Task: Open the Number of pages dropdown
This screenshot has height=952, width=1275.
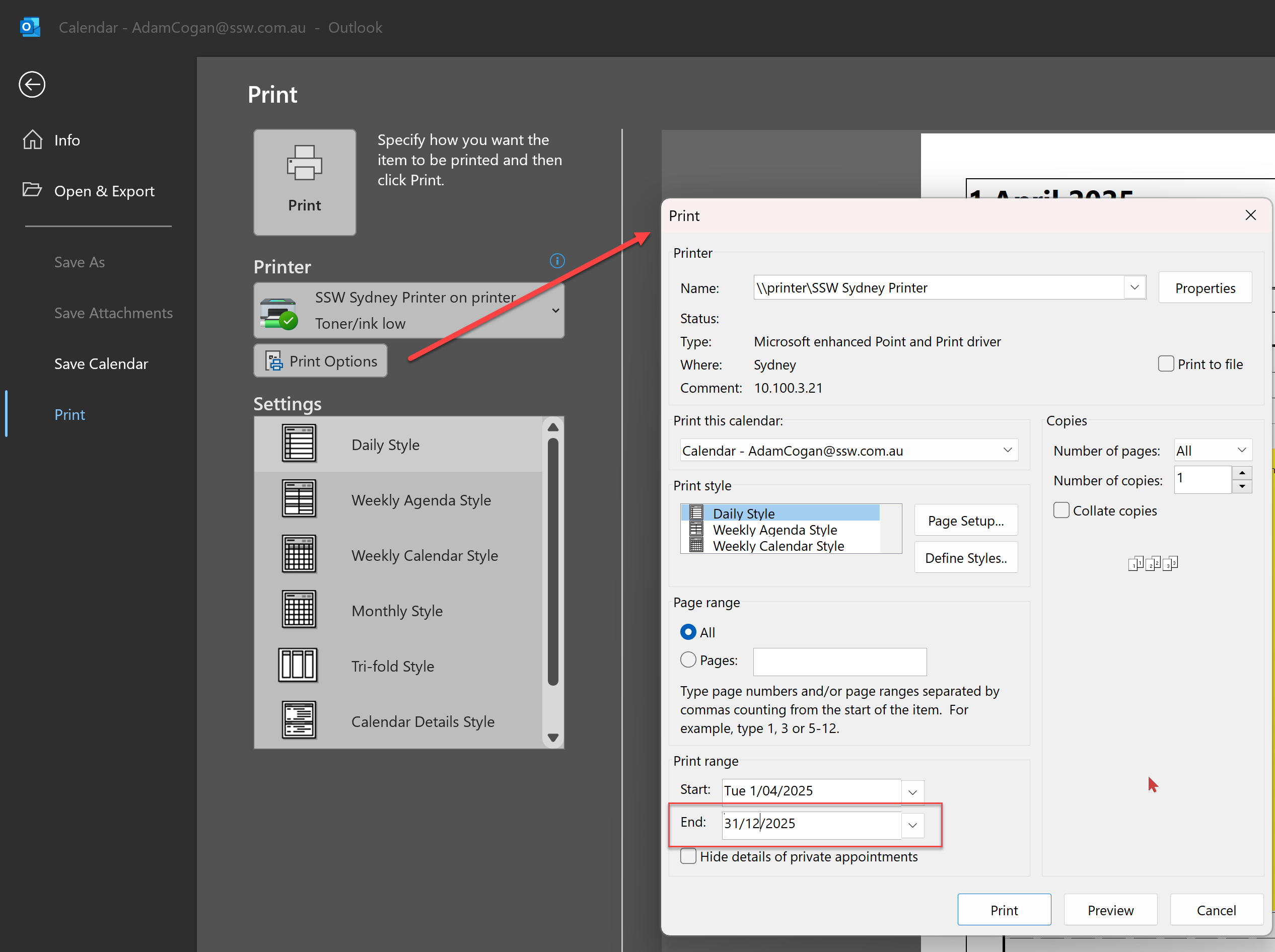Action: pyautogui.click(x=1242, y=450)
